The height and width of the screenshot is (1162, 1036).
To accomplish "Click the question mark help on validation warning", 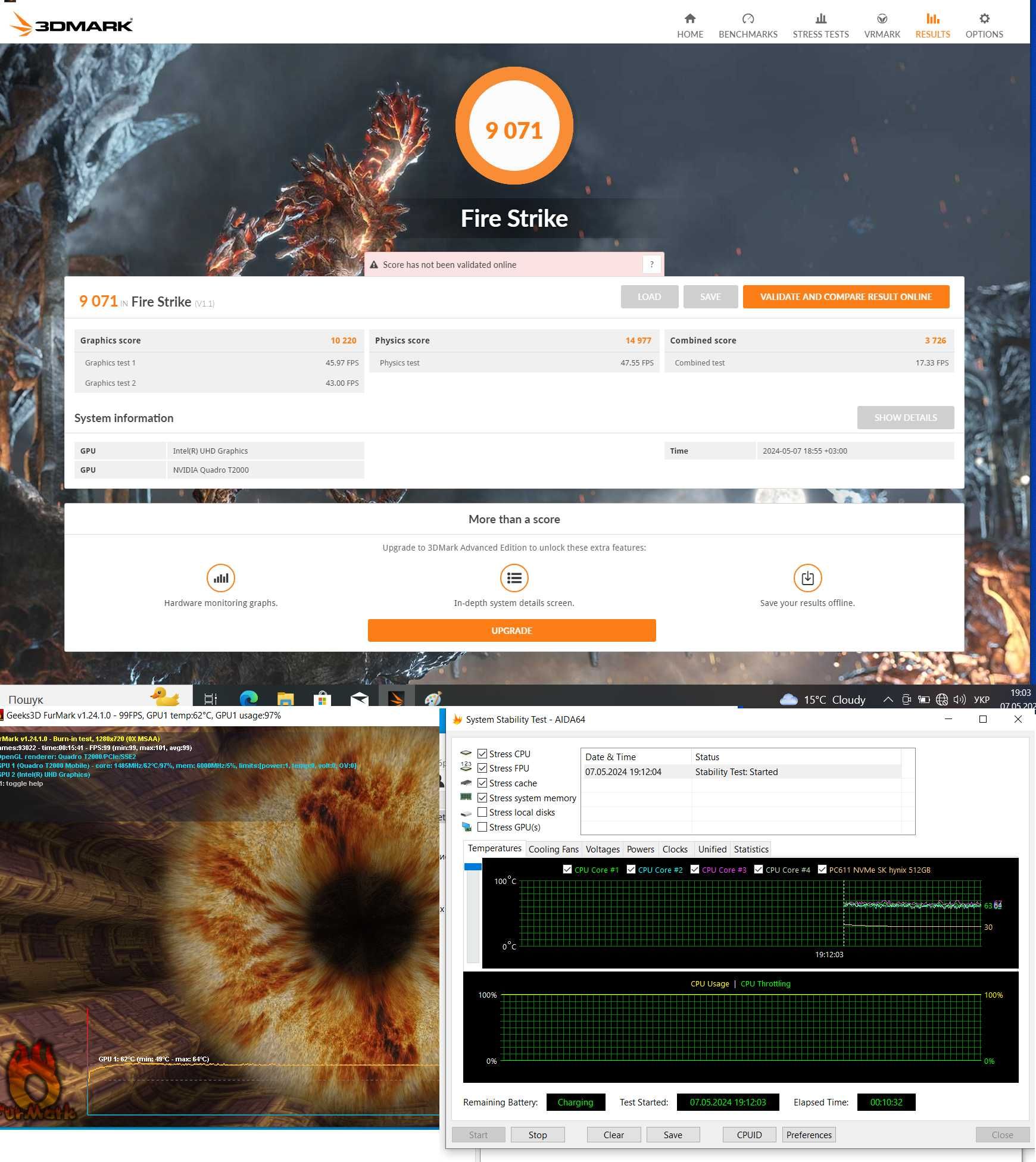I will pos(652,264).
